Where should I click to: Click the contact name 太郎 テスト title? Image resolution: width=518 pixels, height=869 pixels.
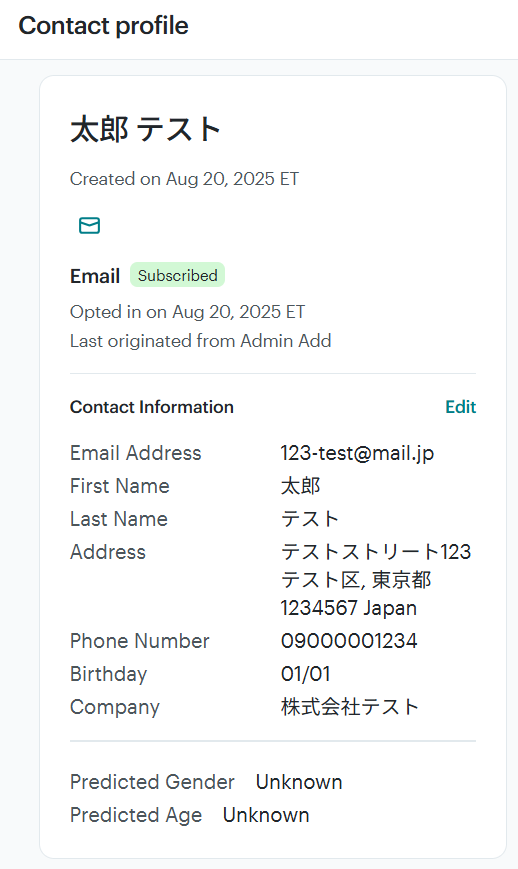146,129
